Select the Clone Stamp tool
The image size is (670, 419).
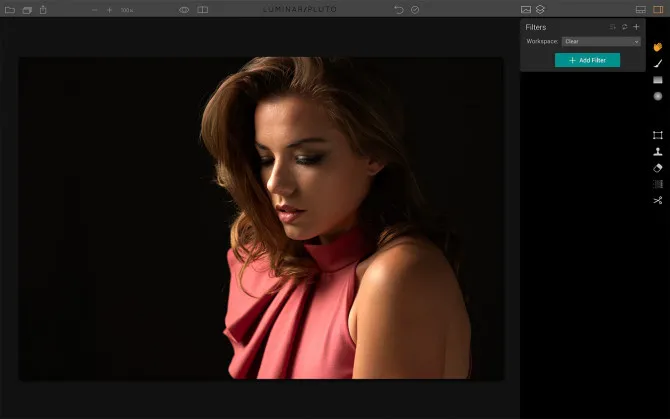658,152
